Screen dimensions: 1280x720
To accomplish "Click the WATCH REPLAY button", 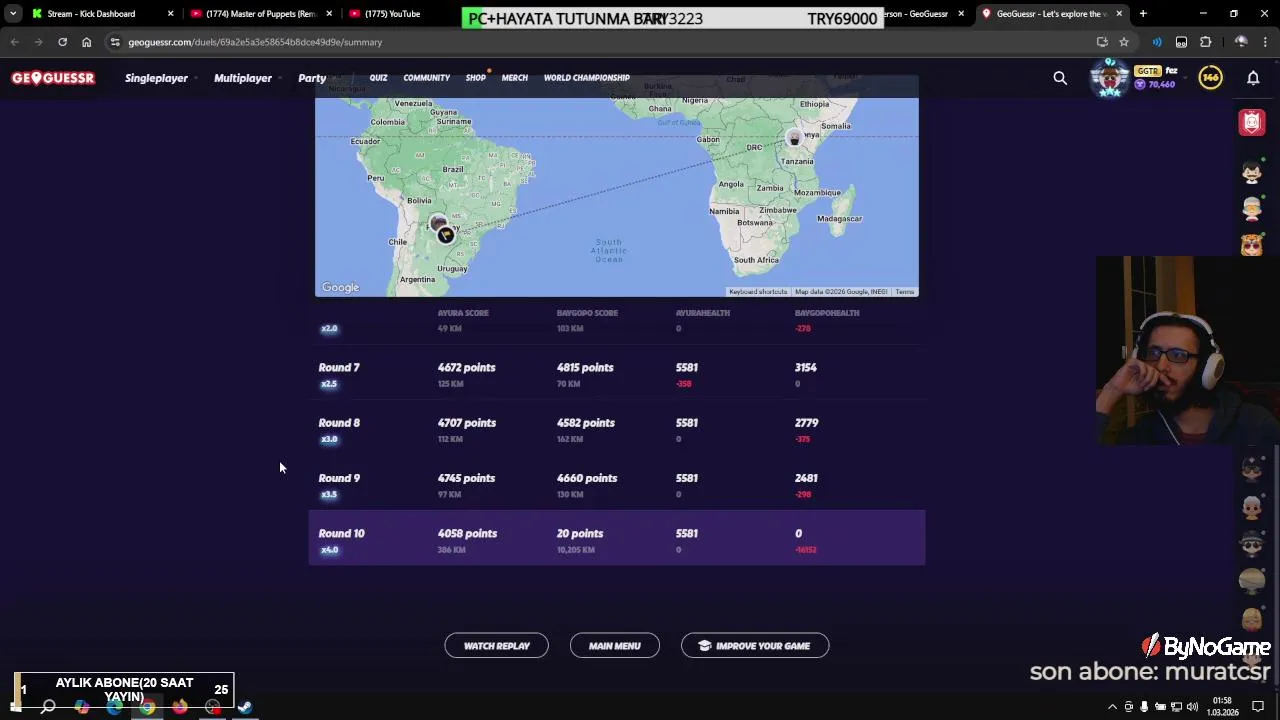I will click(497, 646).
